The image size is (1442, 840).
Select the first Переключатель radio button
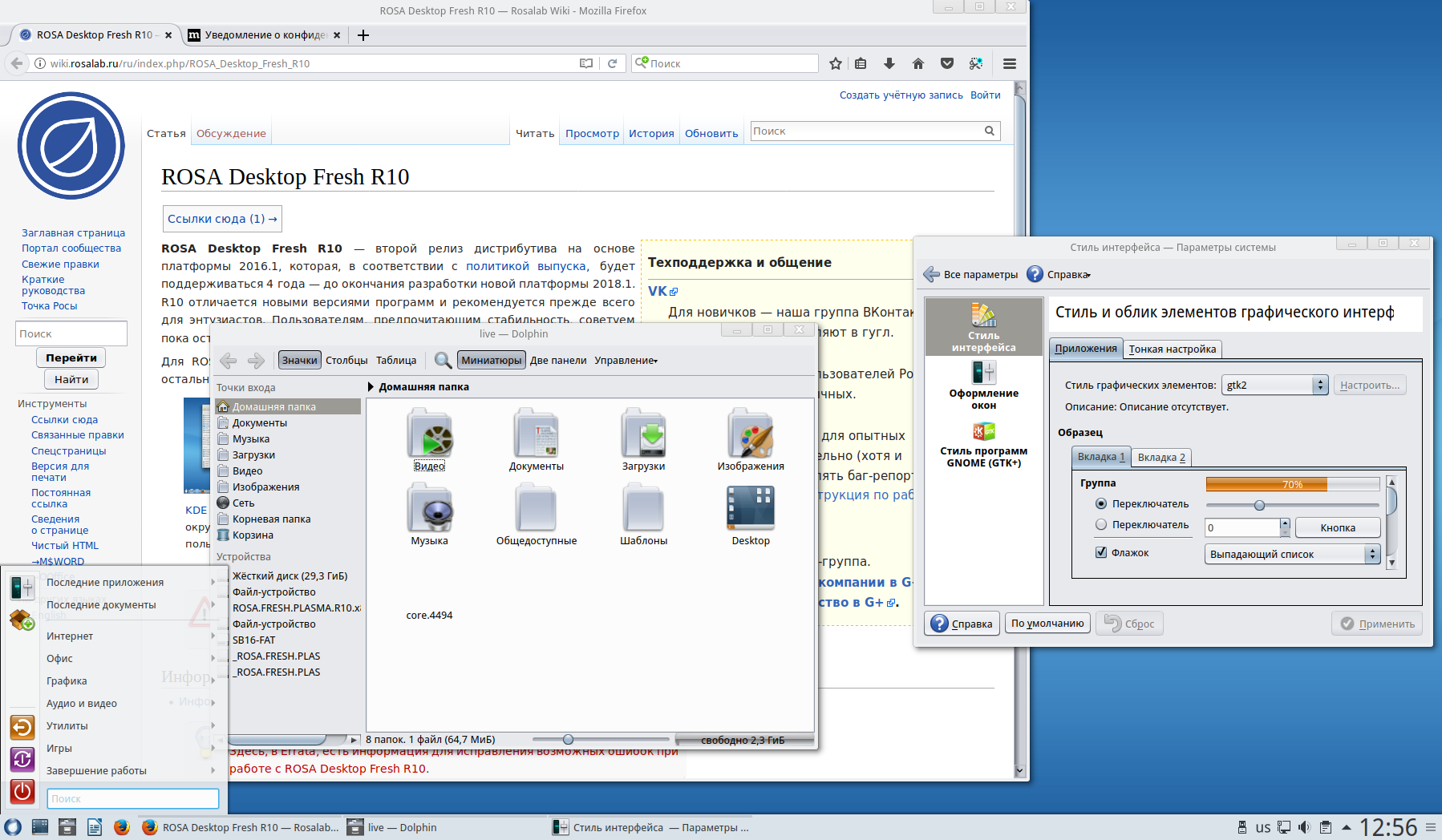point(1101,504)
